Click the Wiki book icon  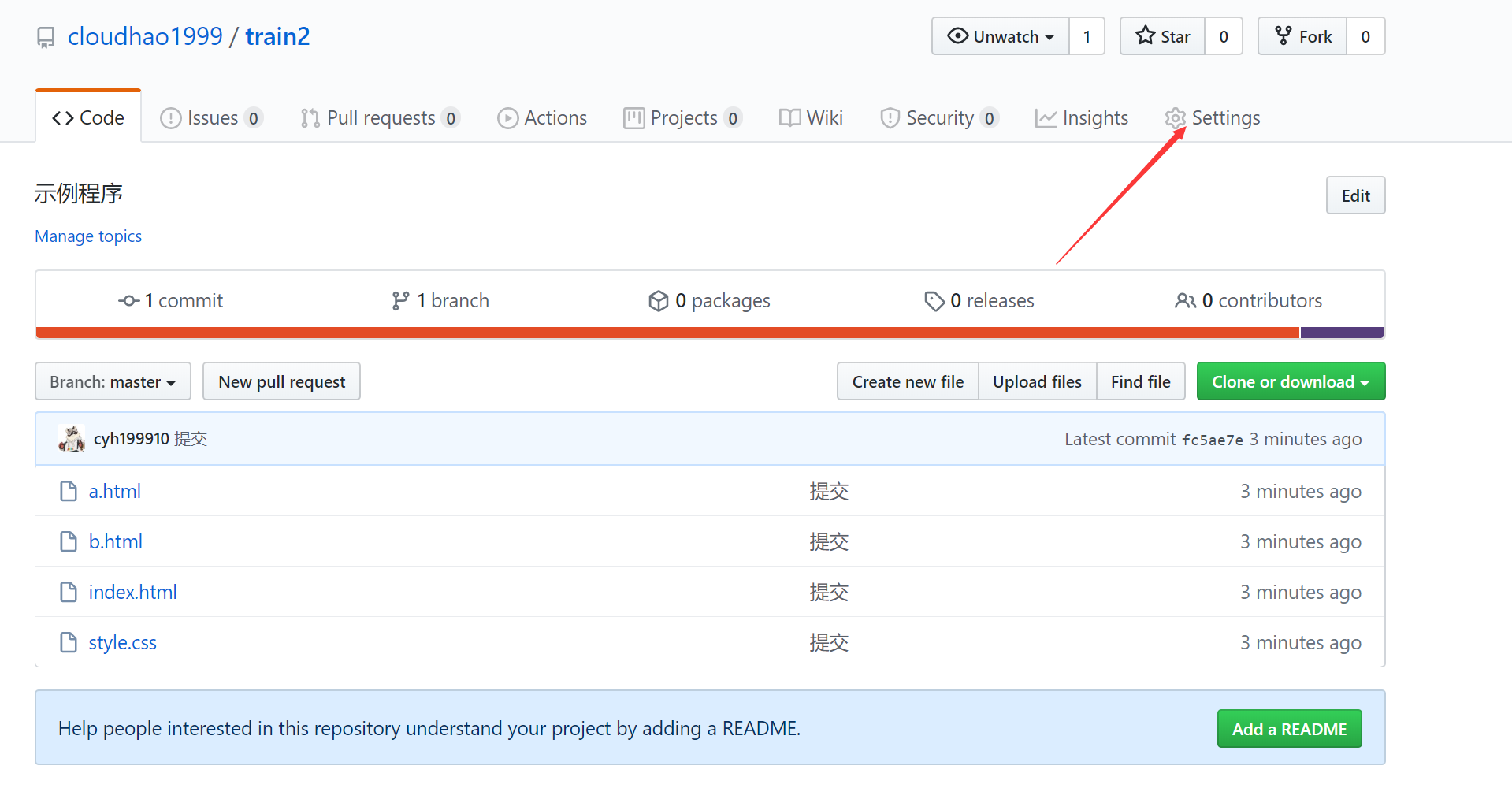[x=789, y=118]
